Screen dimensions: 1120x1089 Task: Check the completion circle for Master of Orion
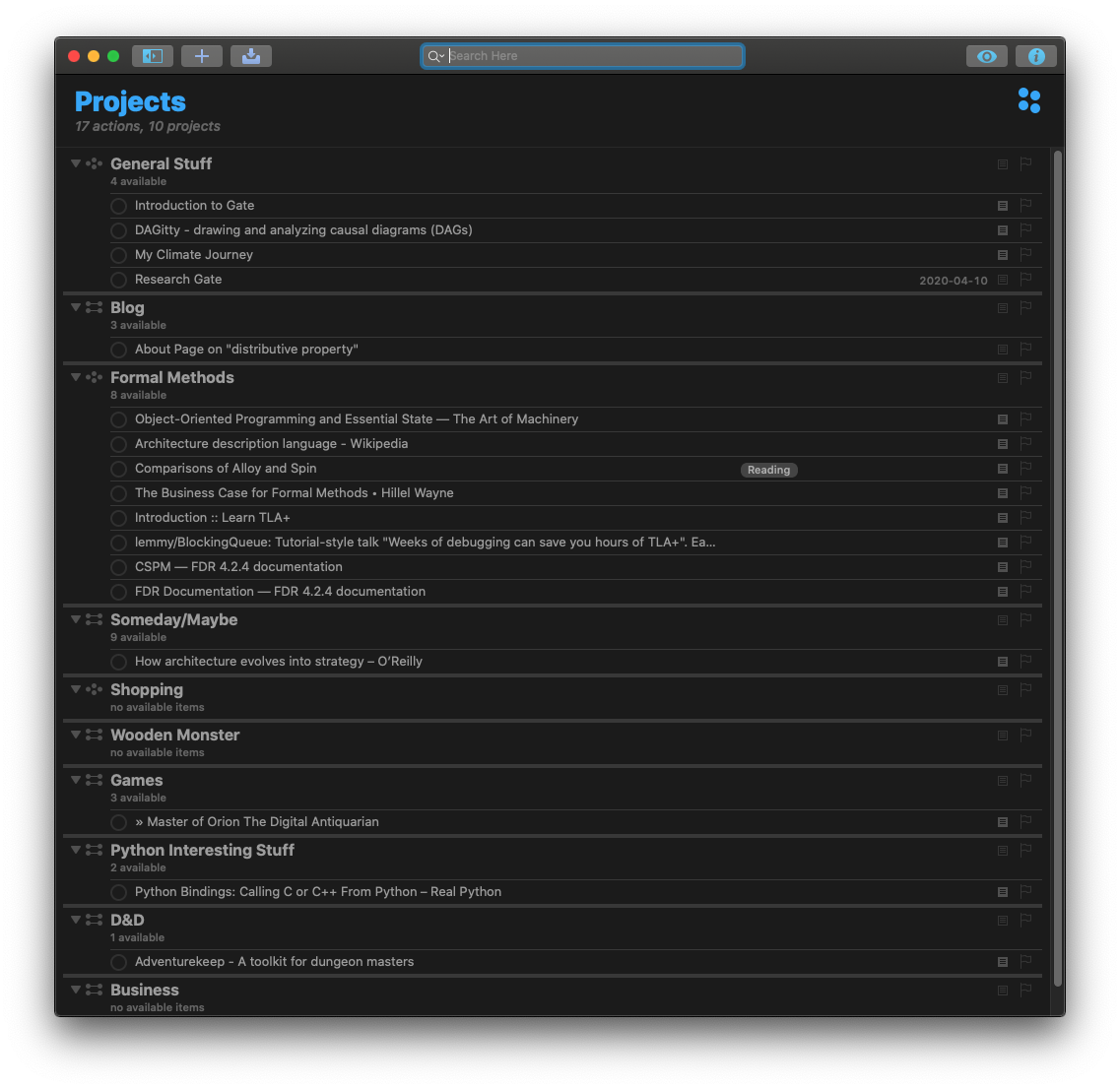118,822
